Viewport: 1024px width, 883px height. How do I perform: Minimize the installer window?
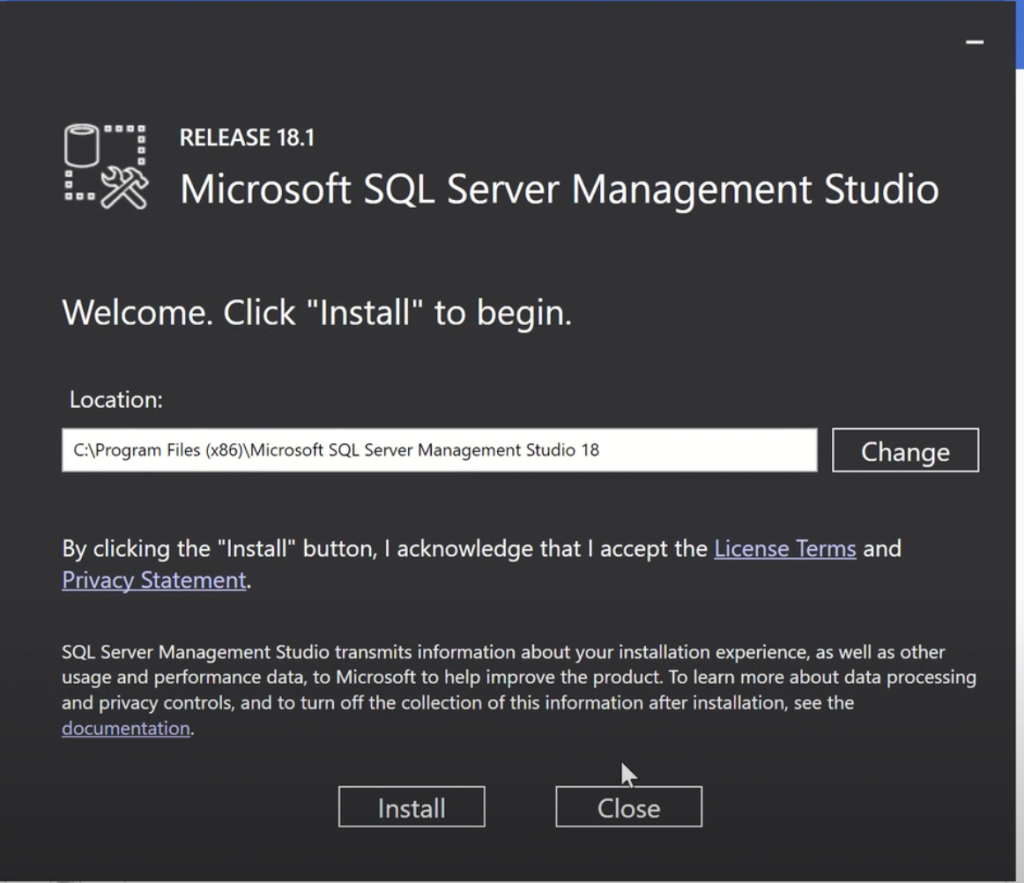974,42
